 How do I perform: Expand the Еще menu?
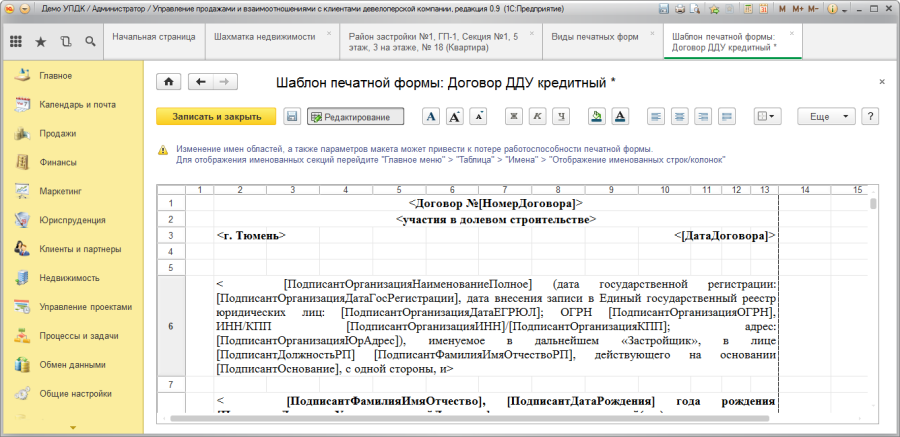click(x=825, y=117)
